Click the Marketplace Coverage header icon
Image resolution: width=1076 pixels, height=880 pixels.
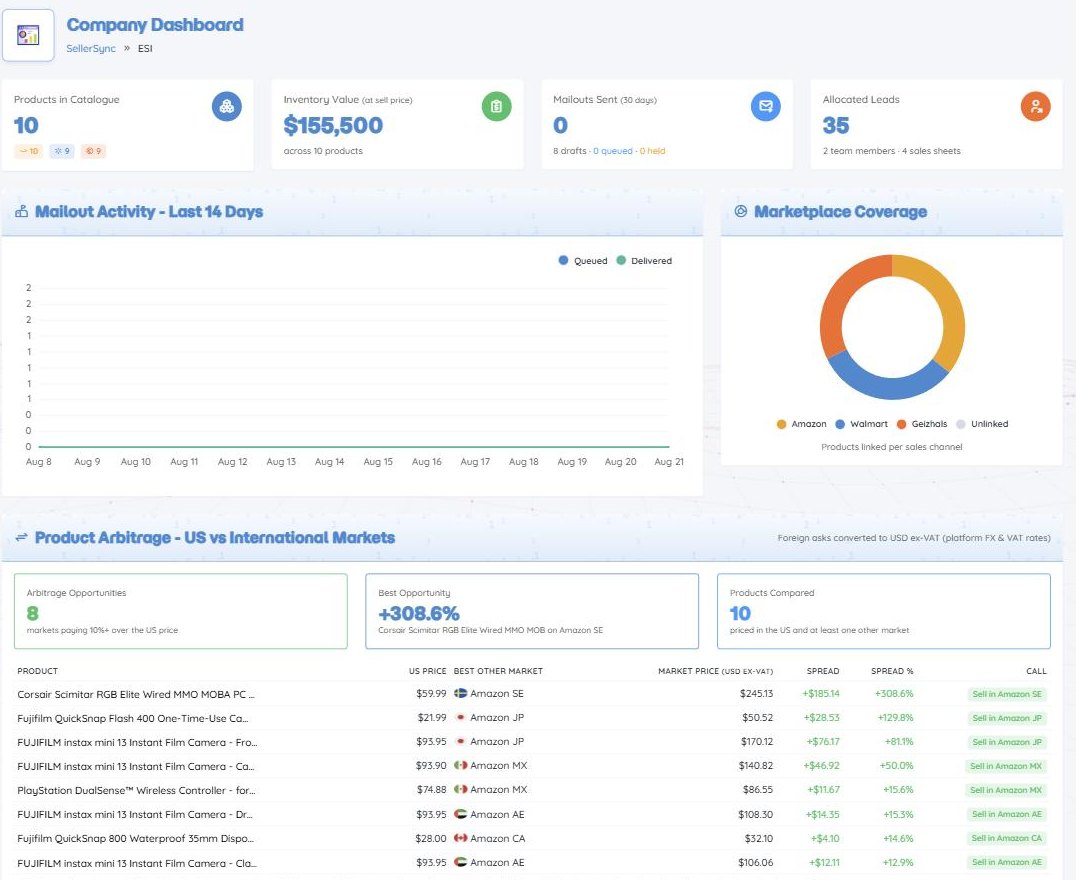[x=741, y=211]
